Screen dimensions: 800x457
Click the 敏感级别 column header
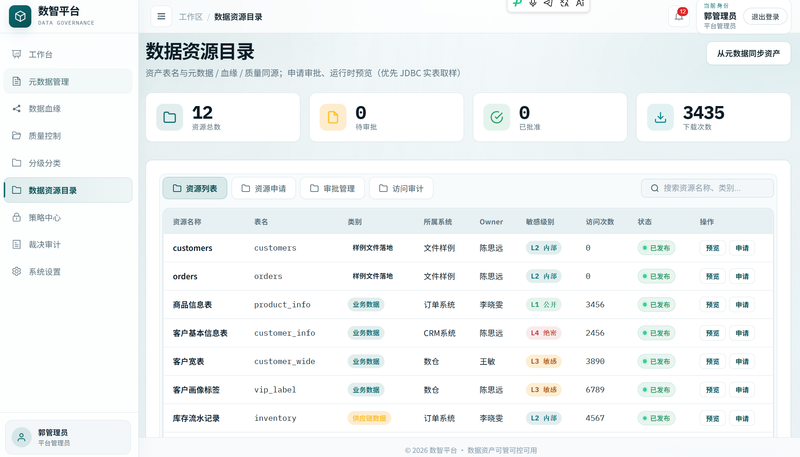click(540, 222)
